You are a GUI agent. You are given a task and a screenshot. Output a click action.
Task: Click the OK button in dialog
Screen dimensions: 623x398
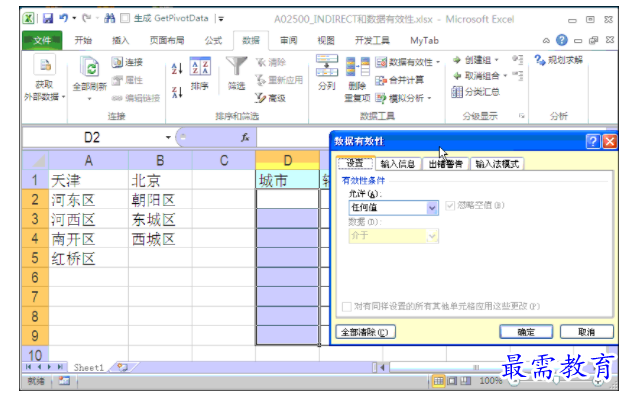526,332
